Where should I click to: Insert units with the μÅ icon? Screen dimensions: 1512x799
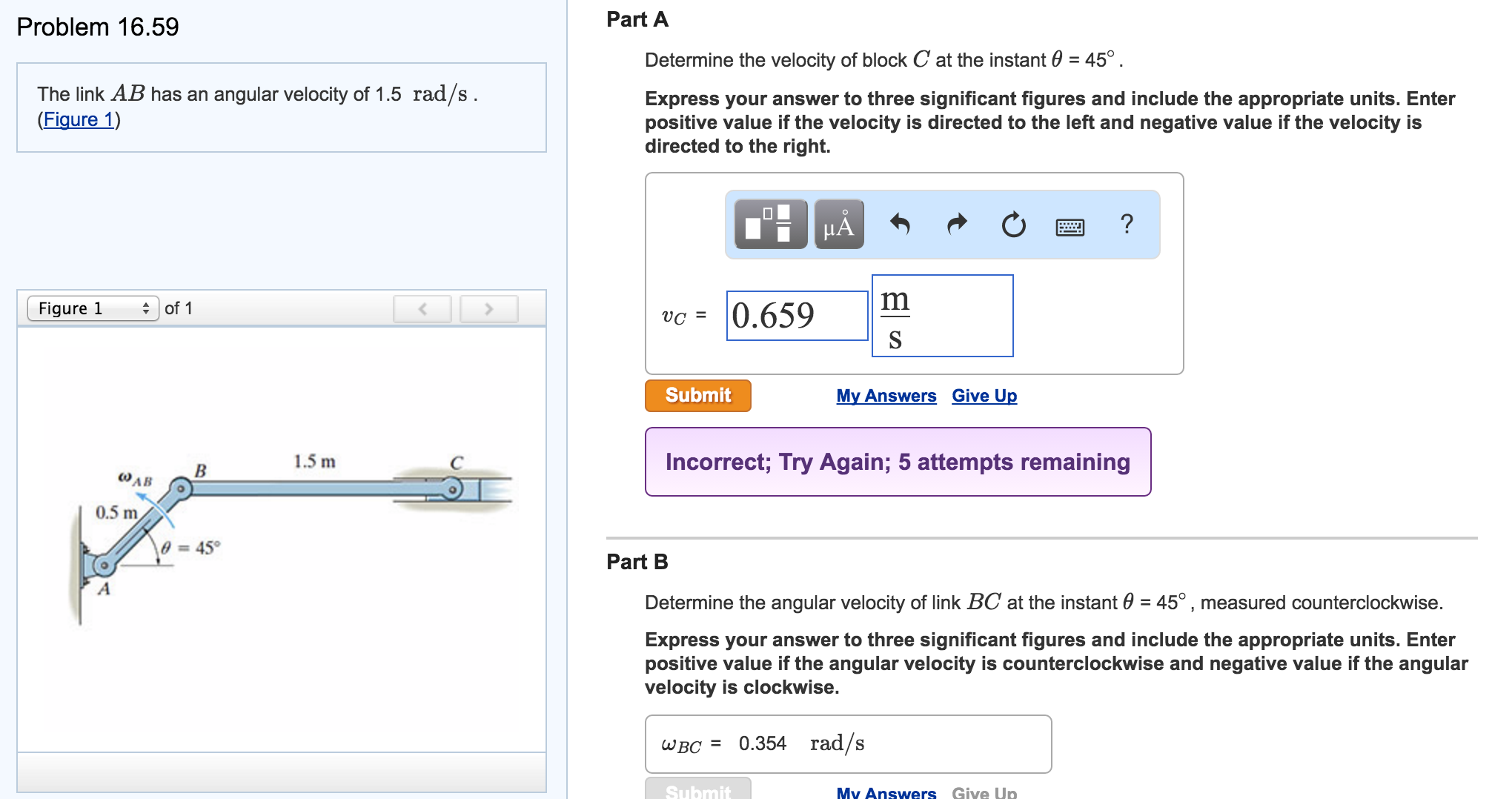(x=838, y=225)
